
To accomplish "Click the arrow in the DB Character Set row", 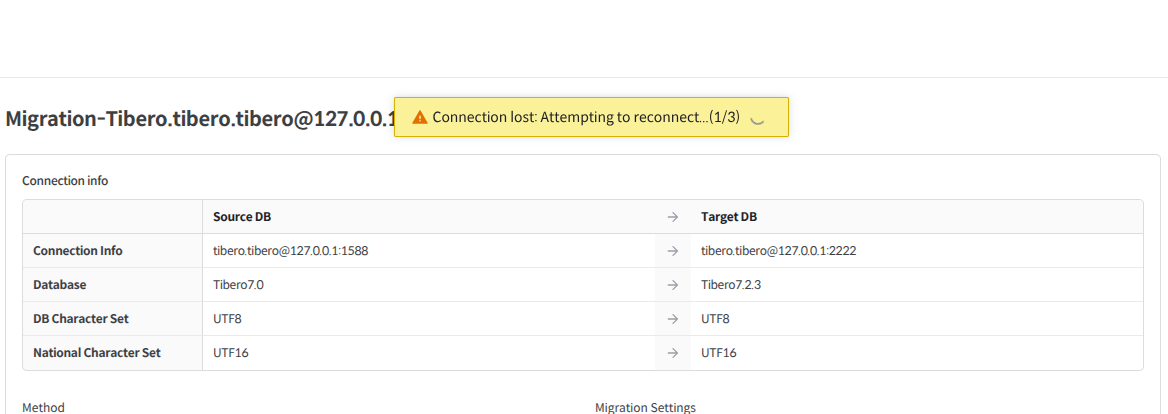I will tap(673, 319).
